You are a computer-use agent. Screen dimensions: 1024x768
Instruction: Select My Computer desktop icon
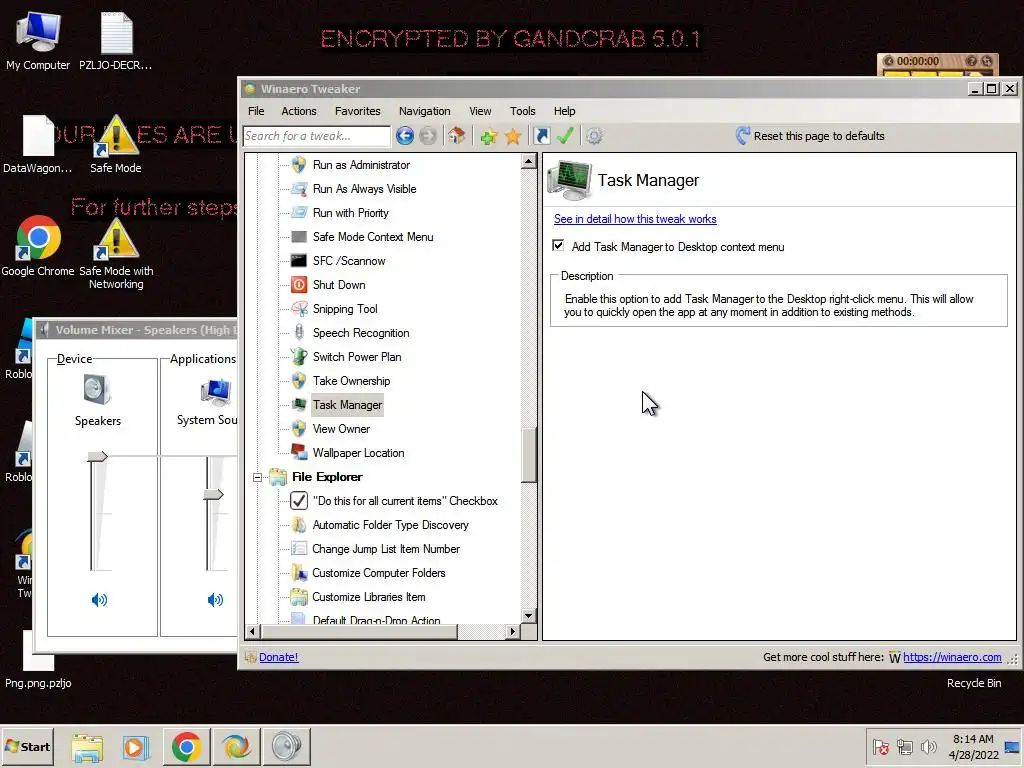point(38,41)
